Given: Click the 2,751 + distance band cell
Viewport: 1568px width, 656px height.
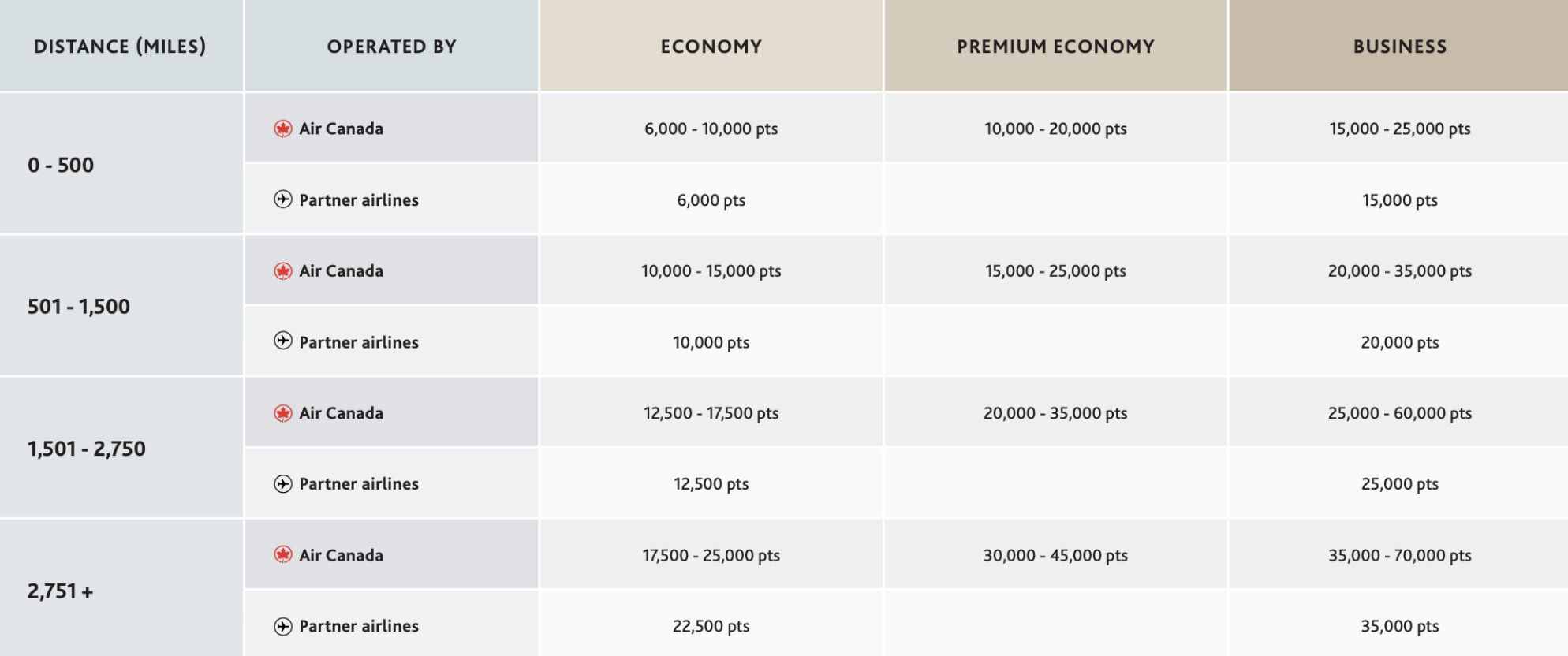Looking at the screenshot, I should (121, 588).
